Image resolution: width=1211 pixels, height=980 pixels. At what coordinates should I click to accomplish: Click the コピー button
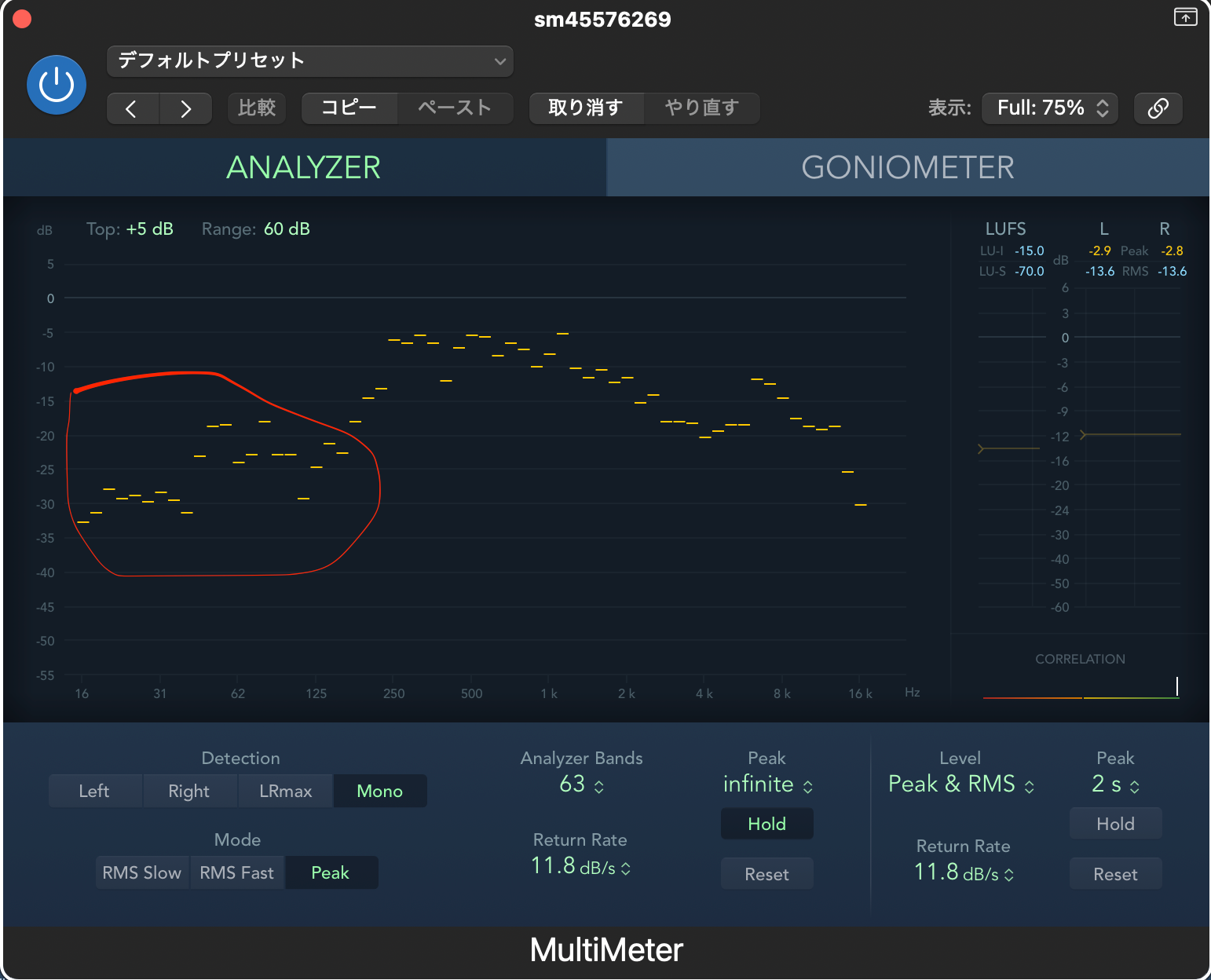point(349,108)
